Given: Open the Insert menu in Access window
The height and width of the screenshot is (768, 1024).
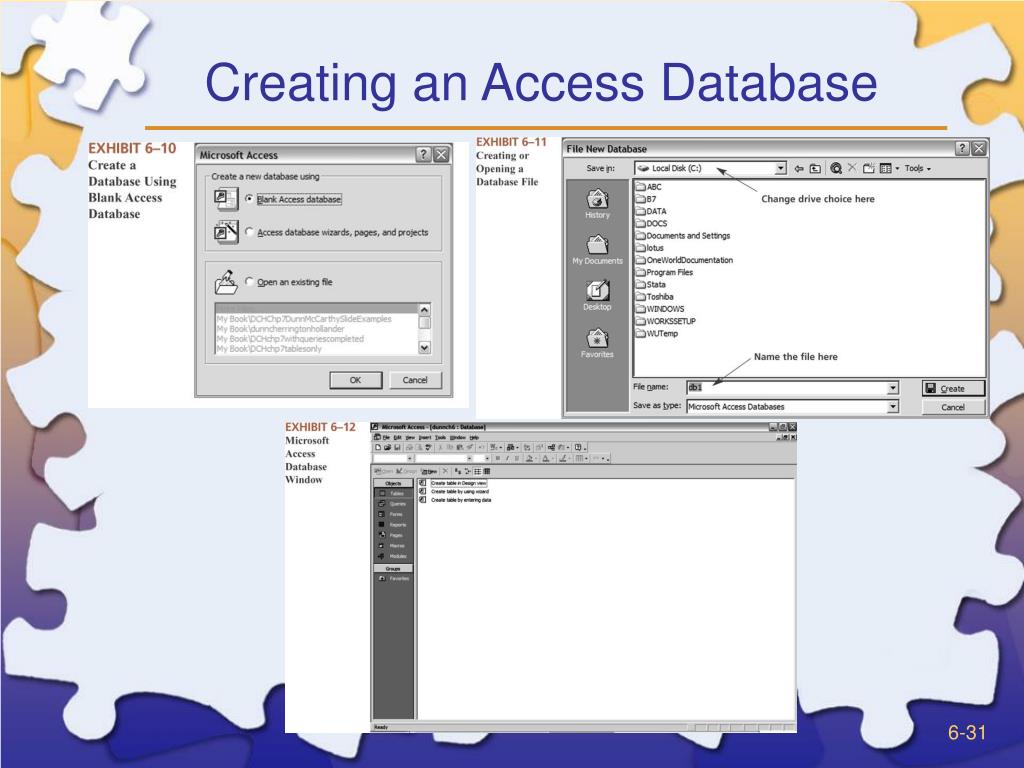Looking at the screenshot, I should tap(424, 438).
